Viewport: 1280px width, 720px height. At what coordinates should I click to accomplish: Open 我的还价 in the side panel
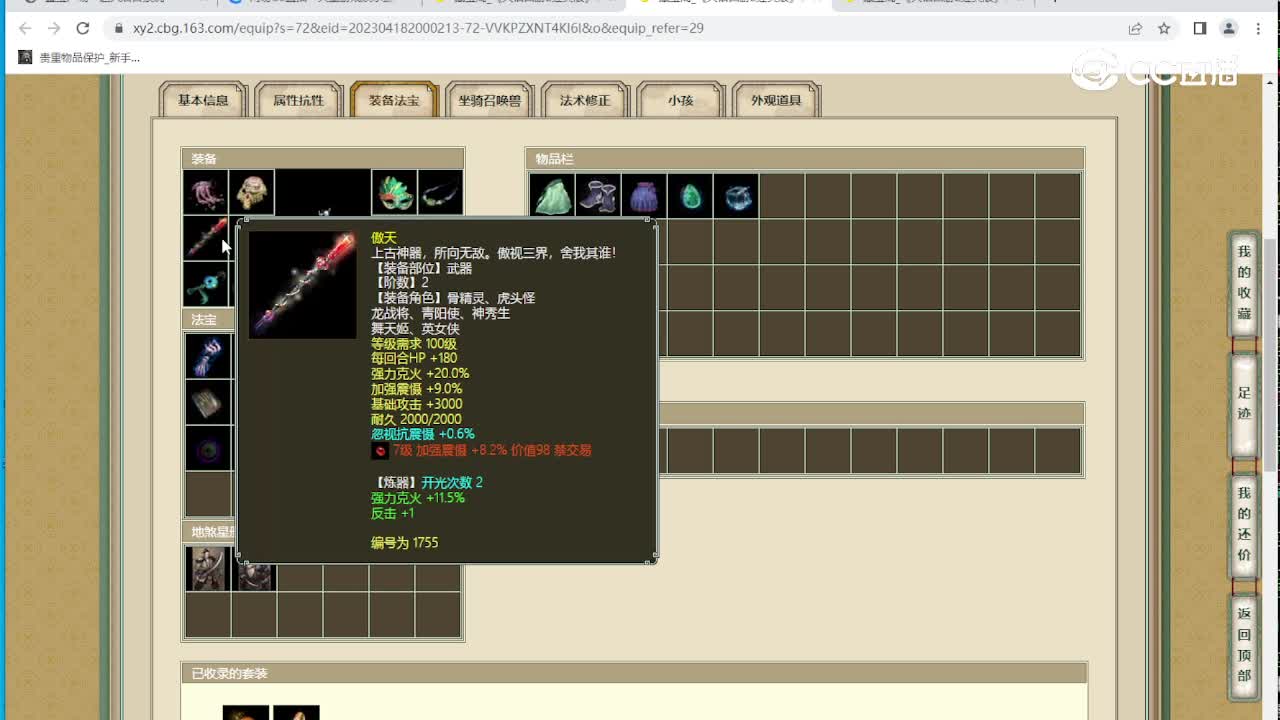tap(1244, 524)
